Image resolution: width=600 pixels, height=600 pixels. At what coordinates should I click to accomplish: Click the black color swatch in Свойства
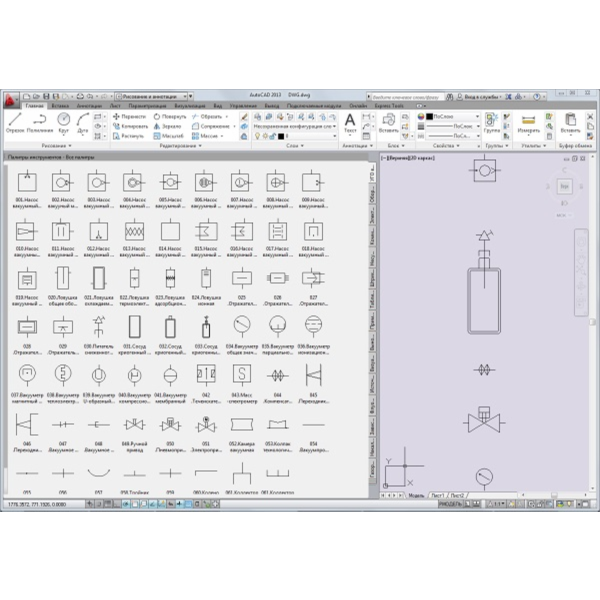[x=429, y=116]
